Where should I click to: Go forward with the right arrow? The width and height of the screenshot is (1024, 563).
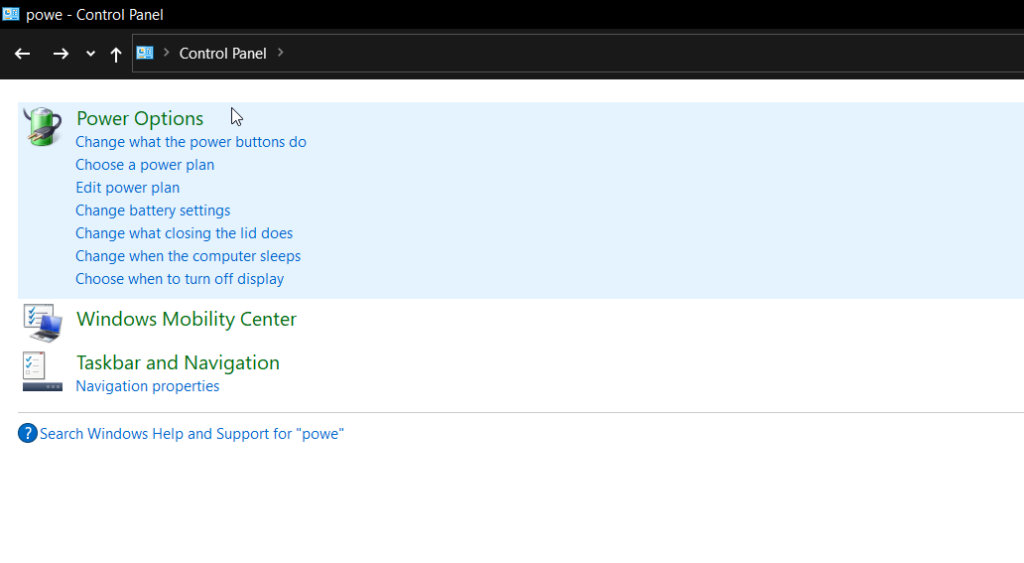click(x=61, y=54)
